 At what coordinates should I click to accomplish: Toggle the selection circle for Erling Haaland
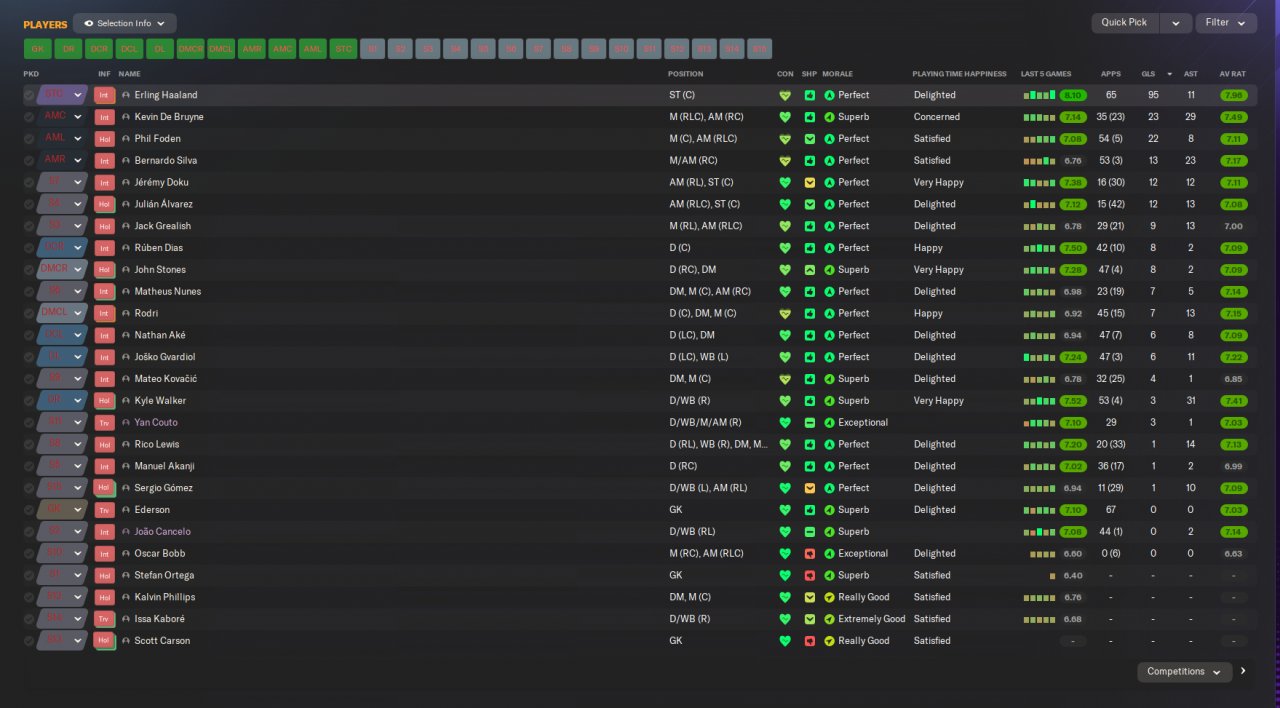[29, 95]
